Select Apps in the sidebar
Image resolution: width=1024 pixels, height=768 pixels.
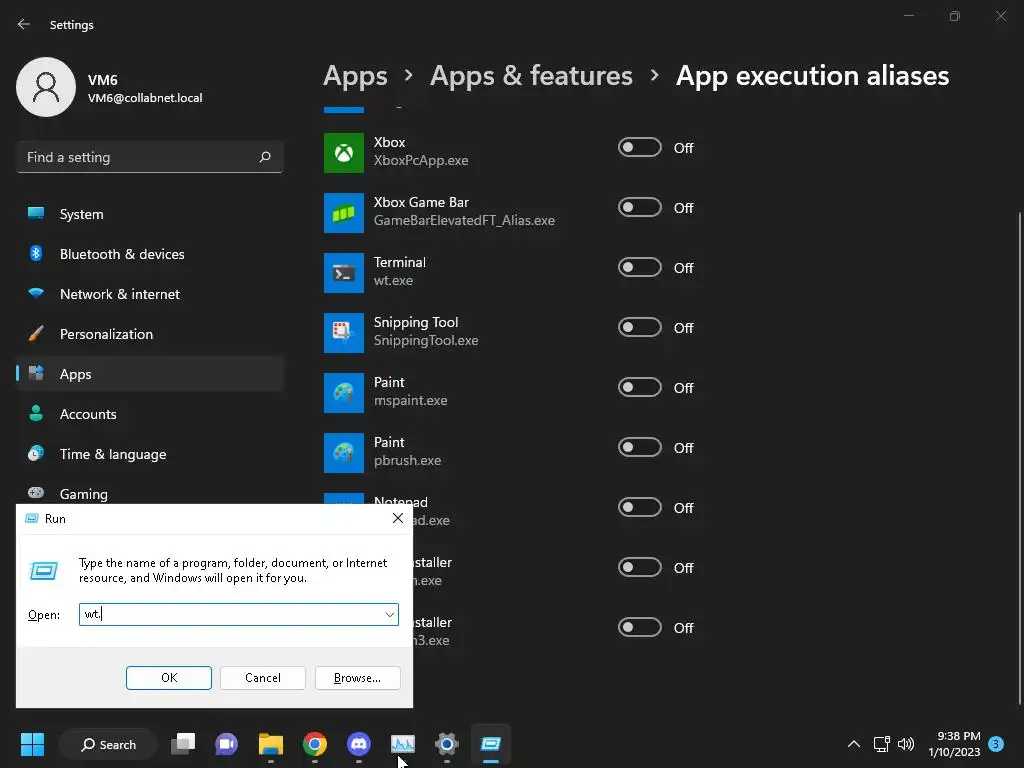click(150, 374)
